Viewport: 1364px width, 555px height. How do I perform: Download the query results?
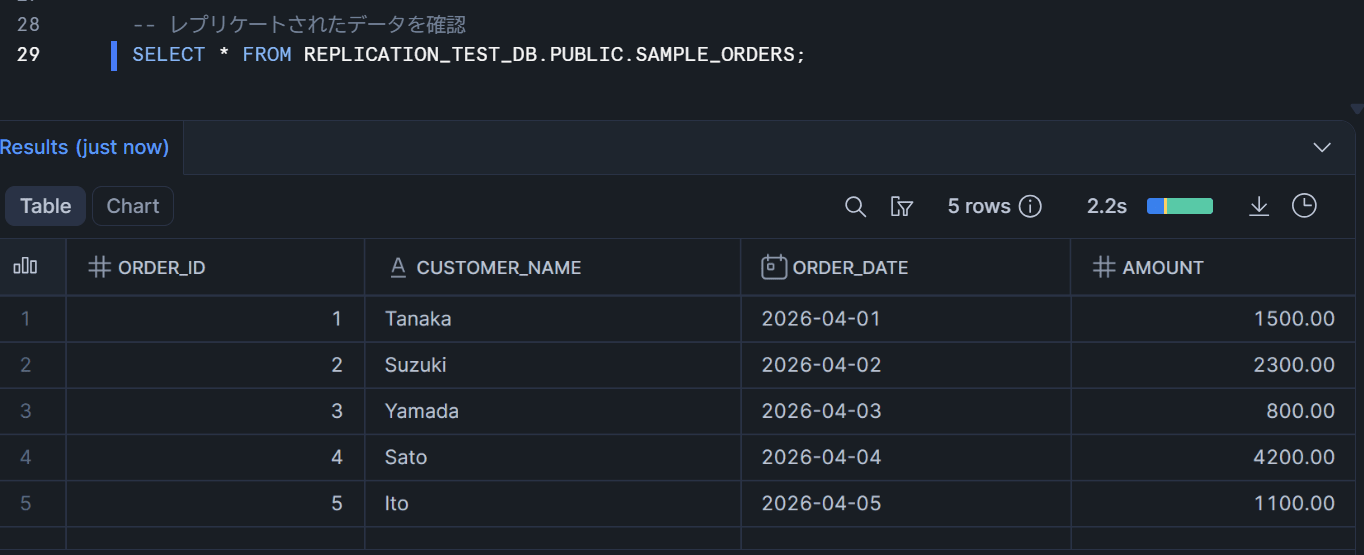[1259, 206]
